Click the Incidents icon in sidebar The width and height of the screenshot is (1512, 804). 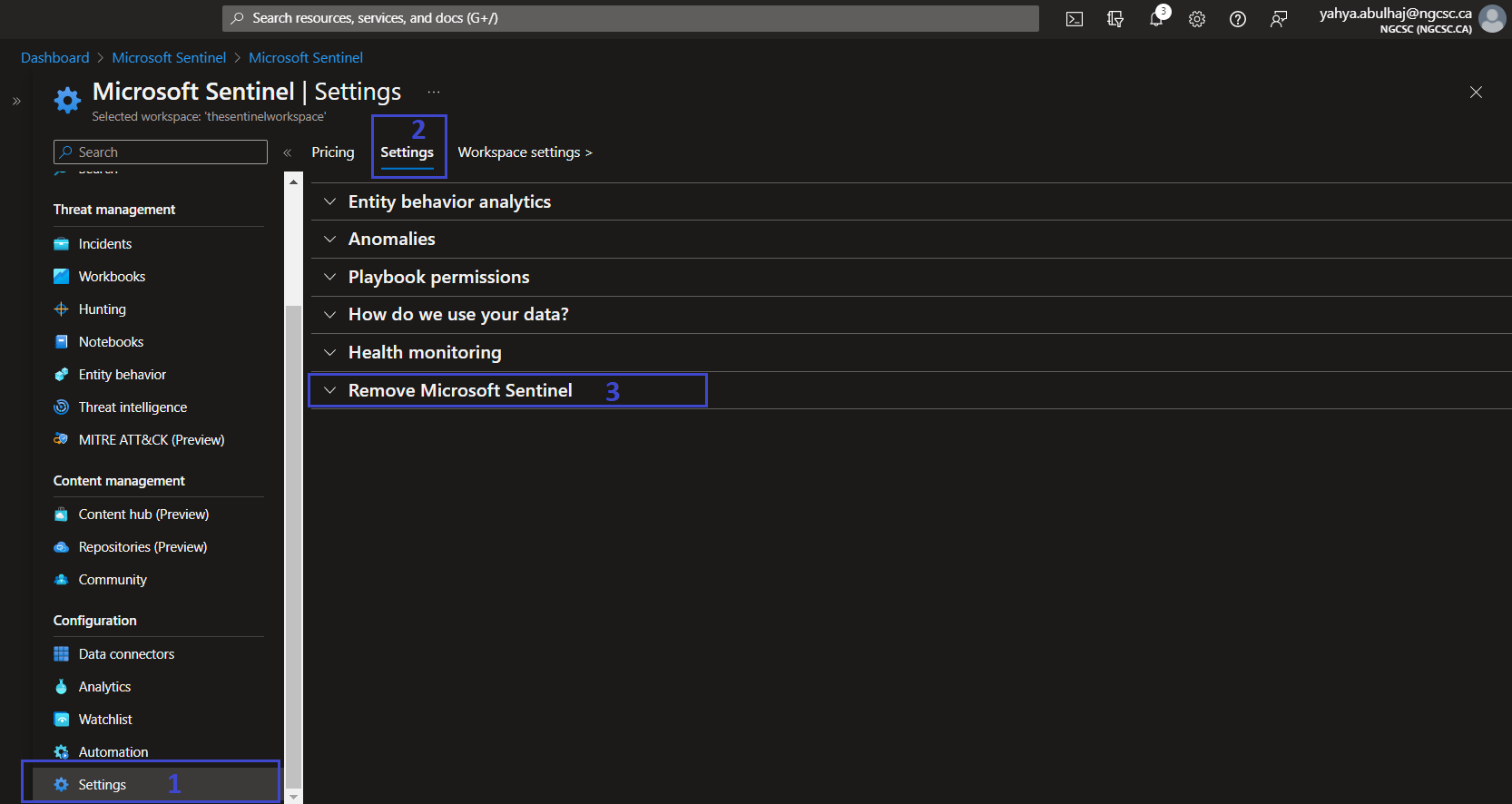click(x=61, y=244)
